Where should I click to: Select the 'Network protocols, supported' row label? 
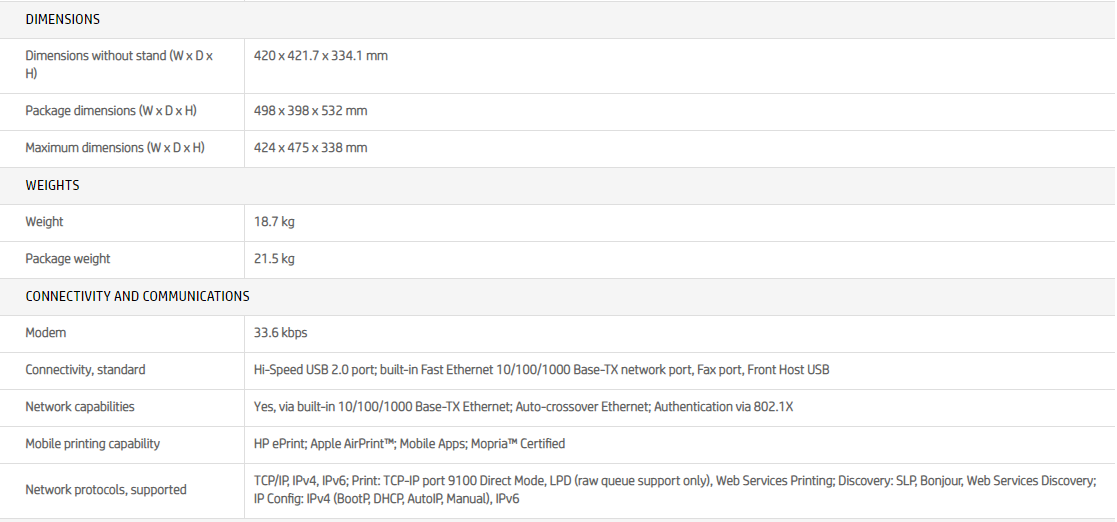click(106, 490)
